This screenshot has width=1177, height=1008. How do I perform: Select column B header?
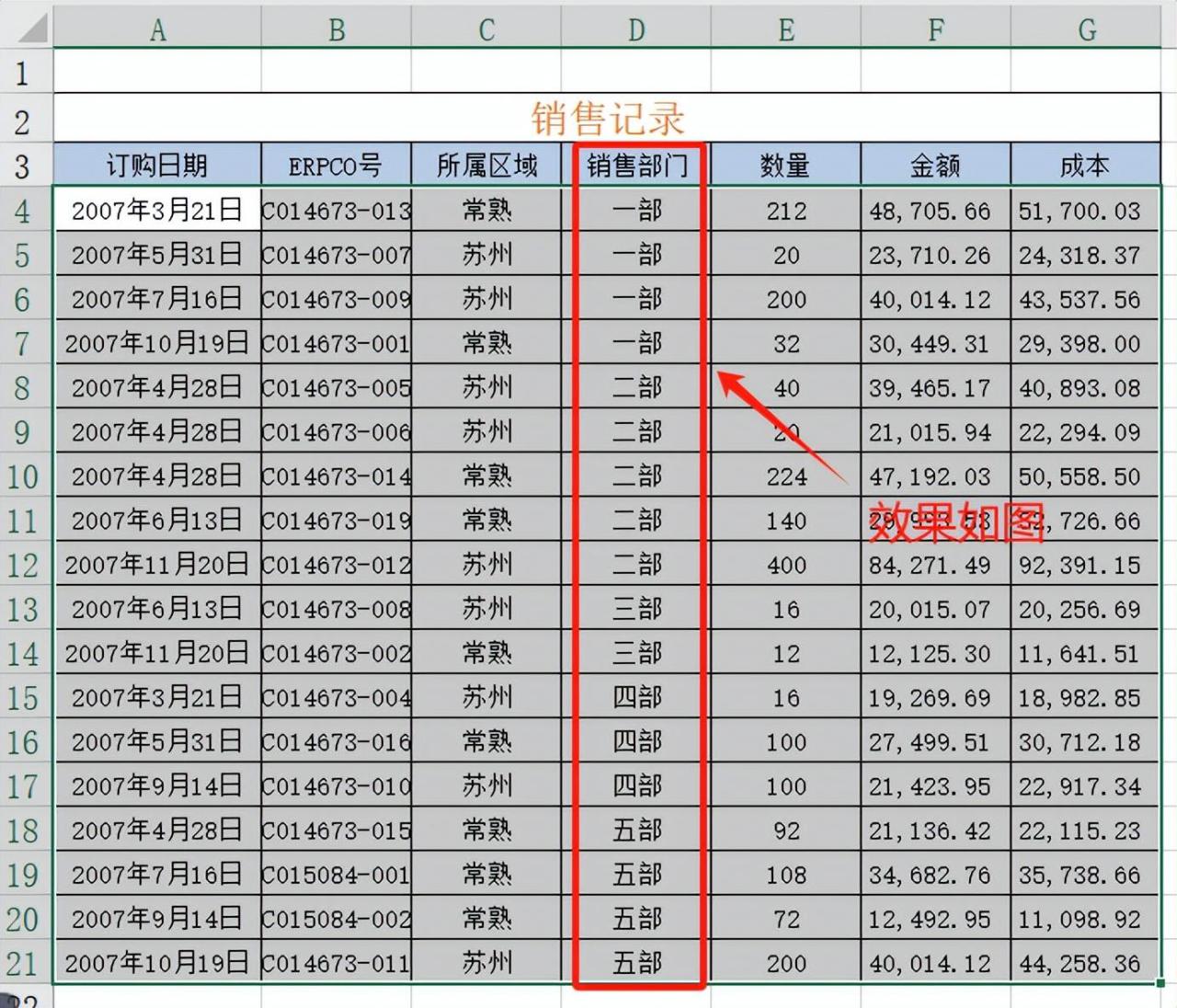coord(337,29)
